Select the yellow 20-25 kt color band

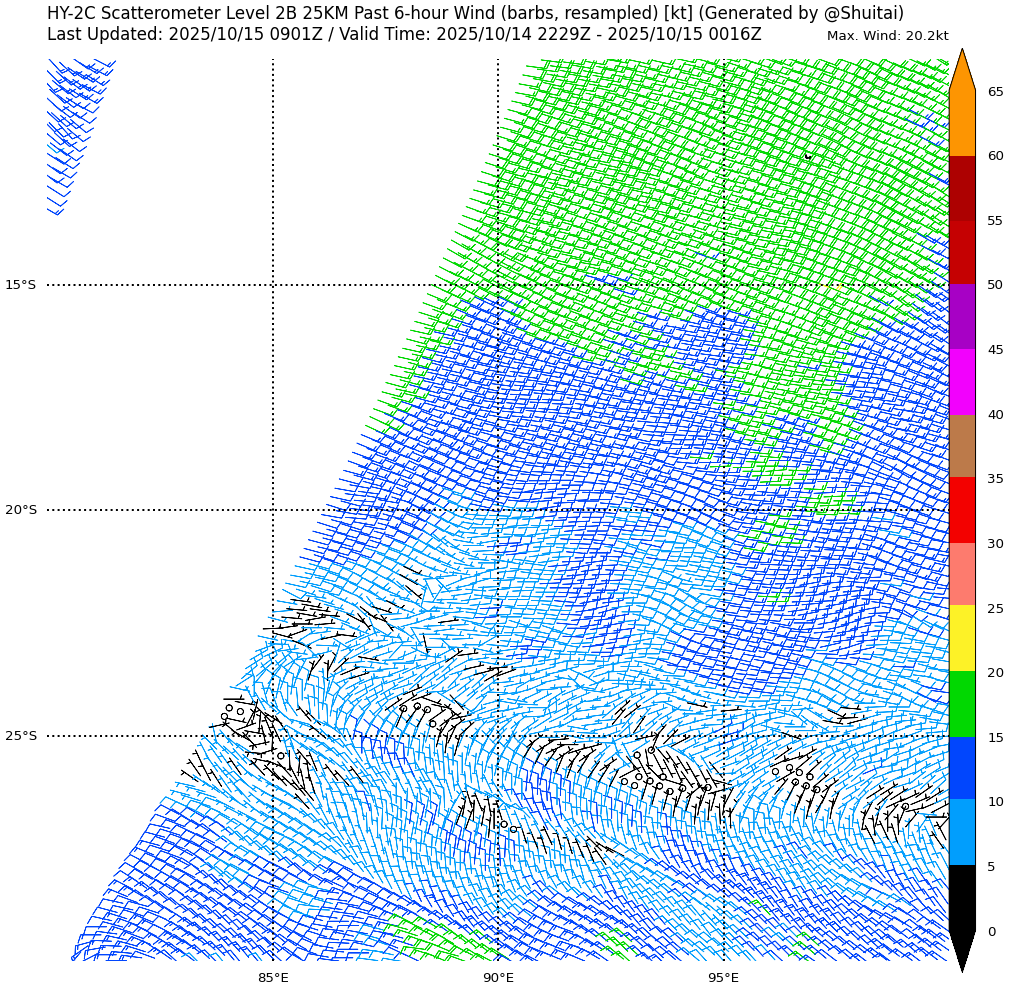coord(961,638)
